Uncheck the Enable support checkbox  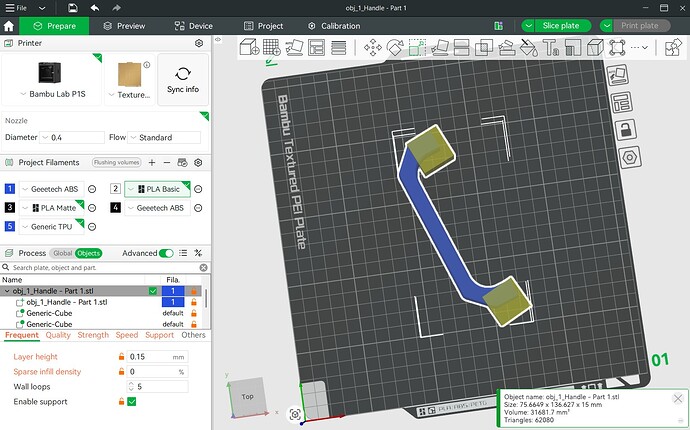coord(132,401)
